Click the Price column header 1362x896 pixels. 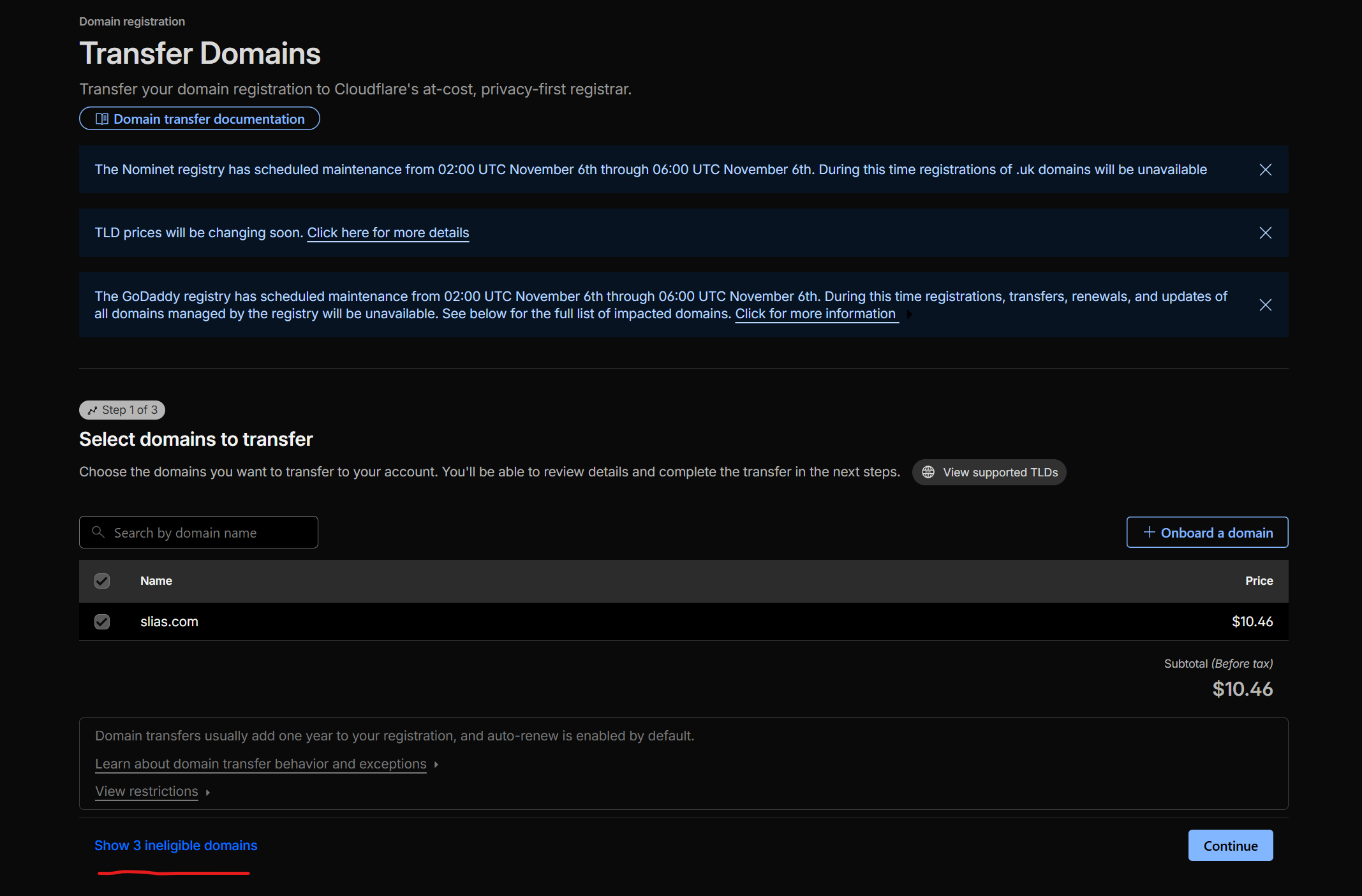(x=1259, y=581)
